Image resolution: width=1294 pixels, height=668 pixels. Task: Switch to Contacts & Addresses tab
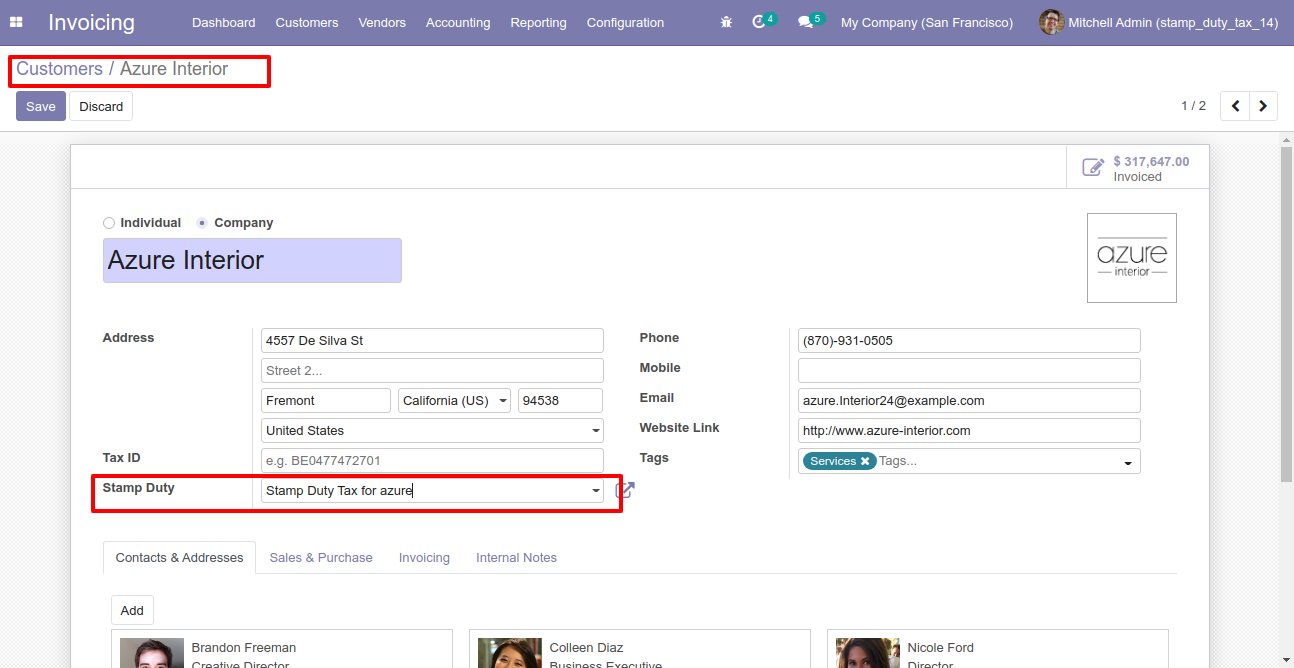pyautogui.click(x=180, y=558)
